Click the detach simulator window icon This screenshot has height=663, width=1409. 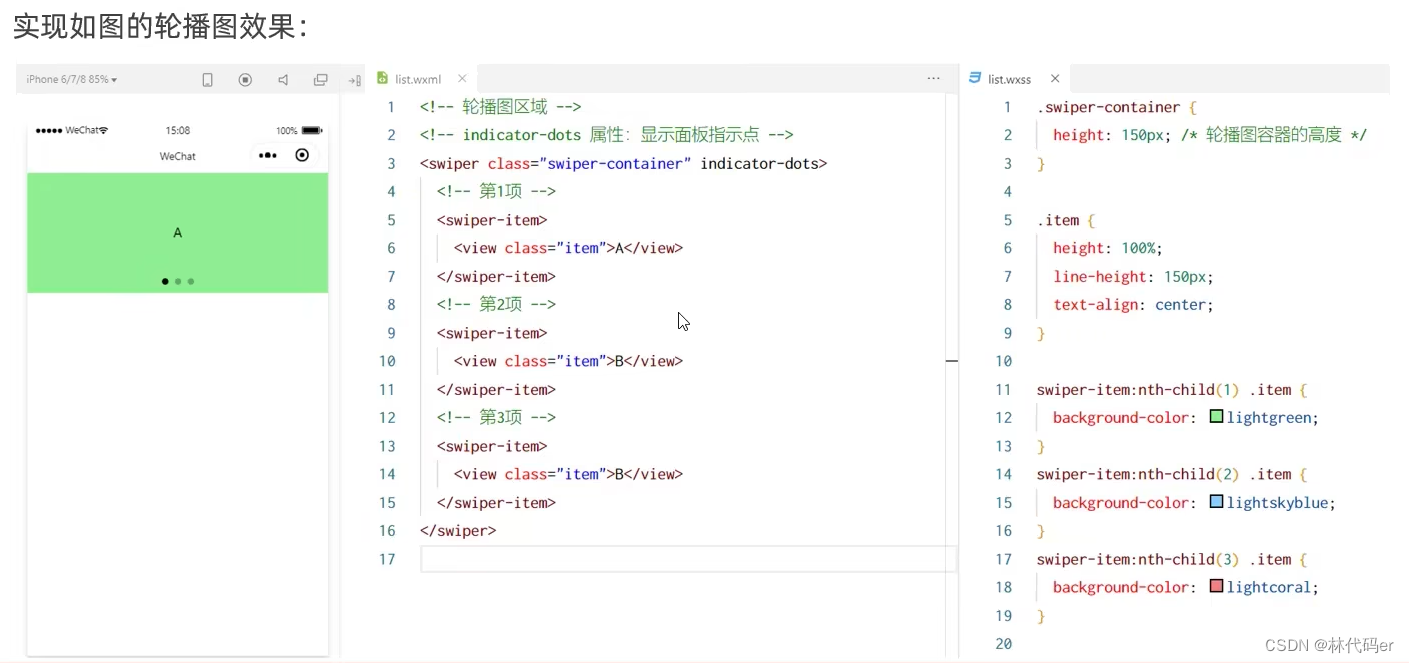coord(320,80)
